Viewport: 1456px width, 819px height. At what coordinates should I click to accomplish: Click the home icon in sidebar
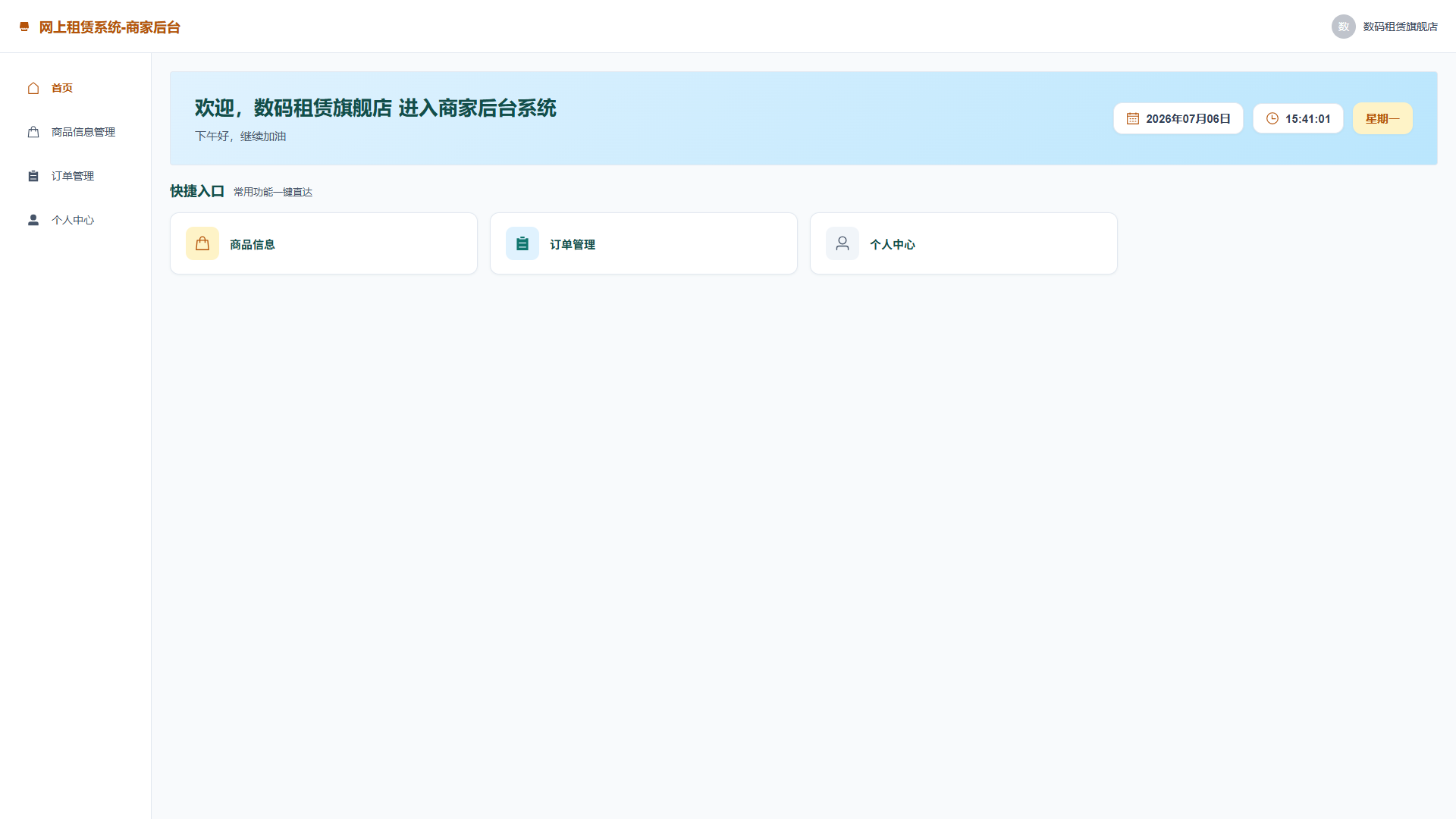point(33,88)
